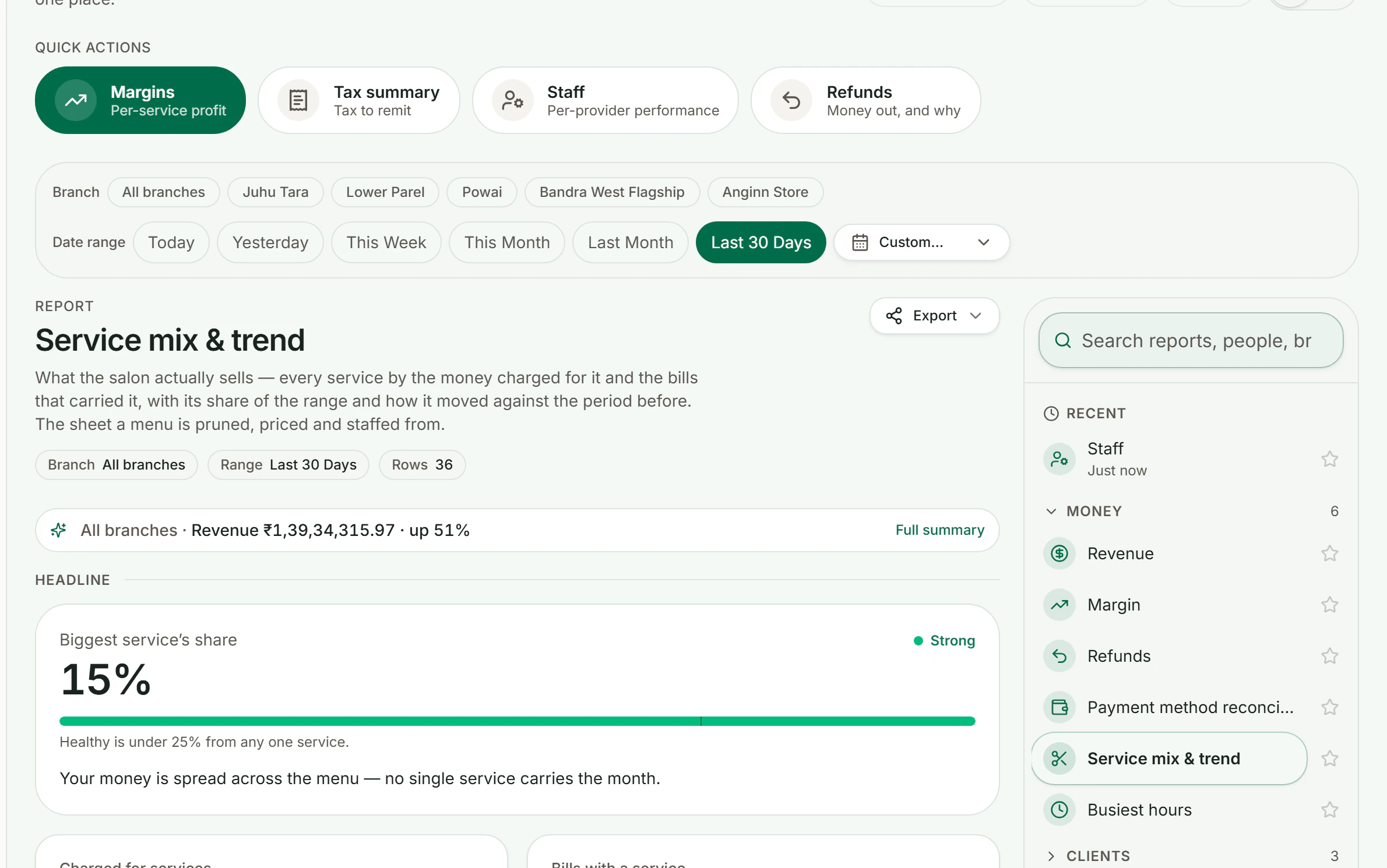Select the All branches filter chip
This screenshot has width=1387, height=868.
point(164,192)
